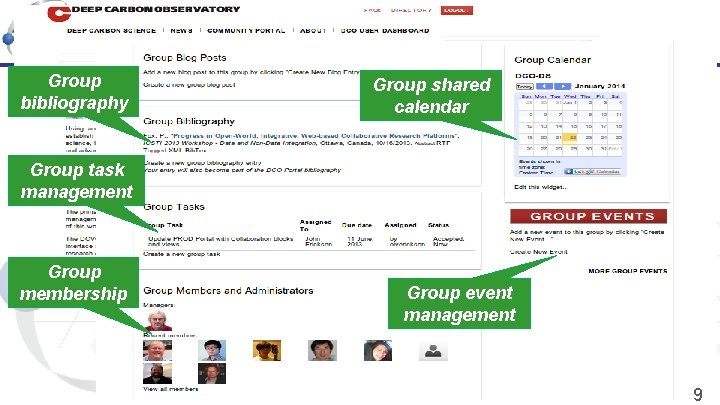Sort tasks by the 'Status' column header

(439, 225)
